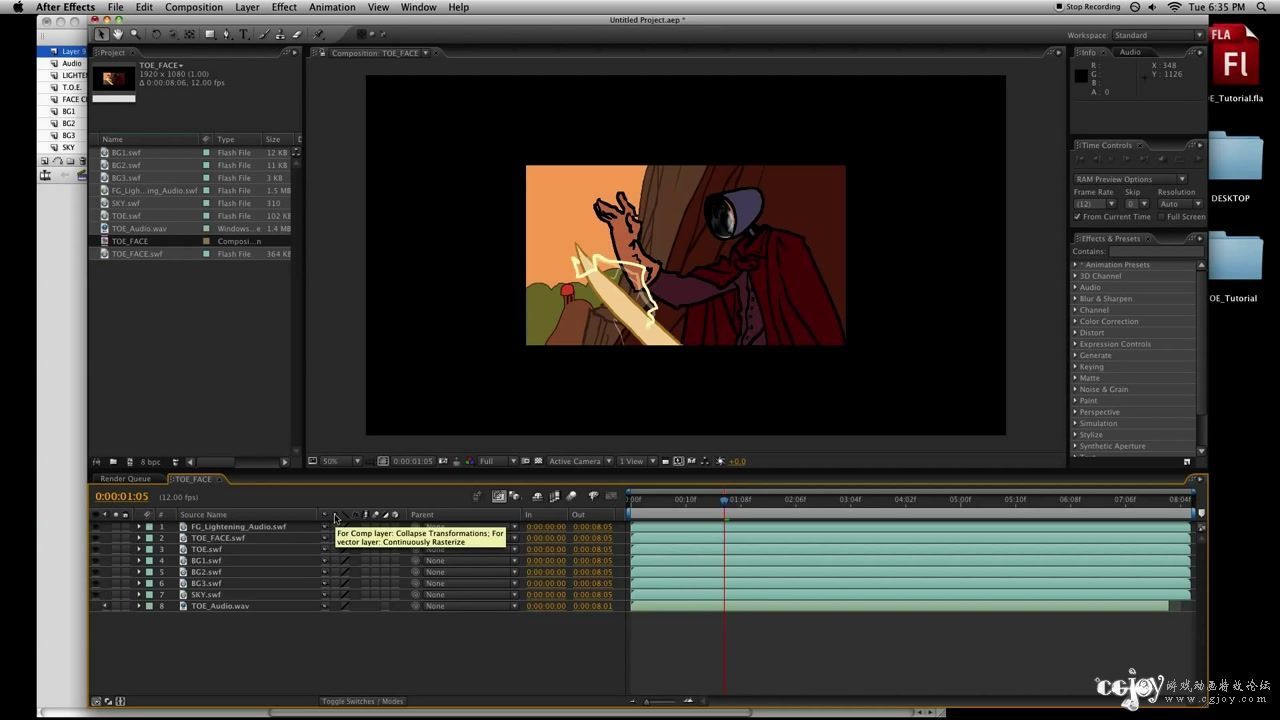The width and height of the screenshot is (1280, 720).
Task: Toggle continuously rasterize switch for SKY.swf
Action: pyautogui.click(x=334, y=595)
